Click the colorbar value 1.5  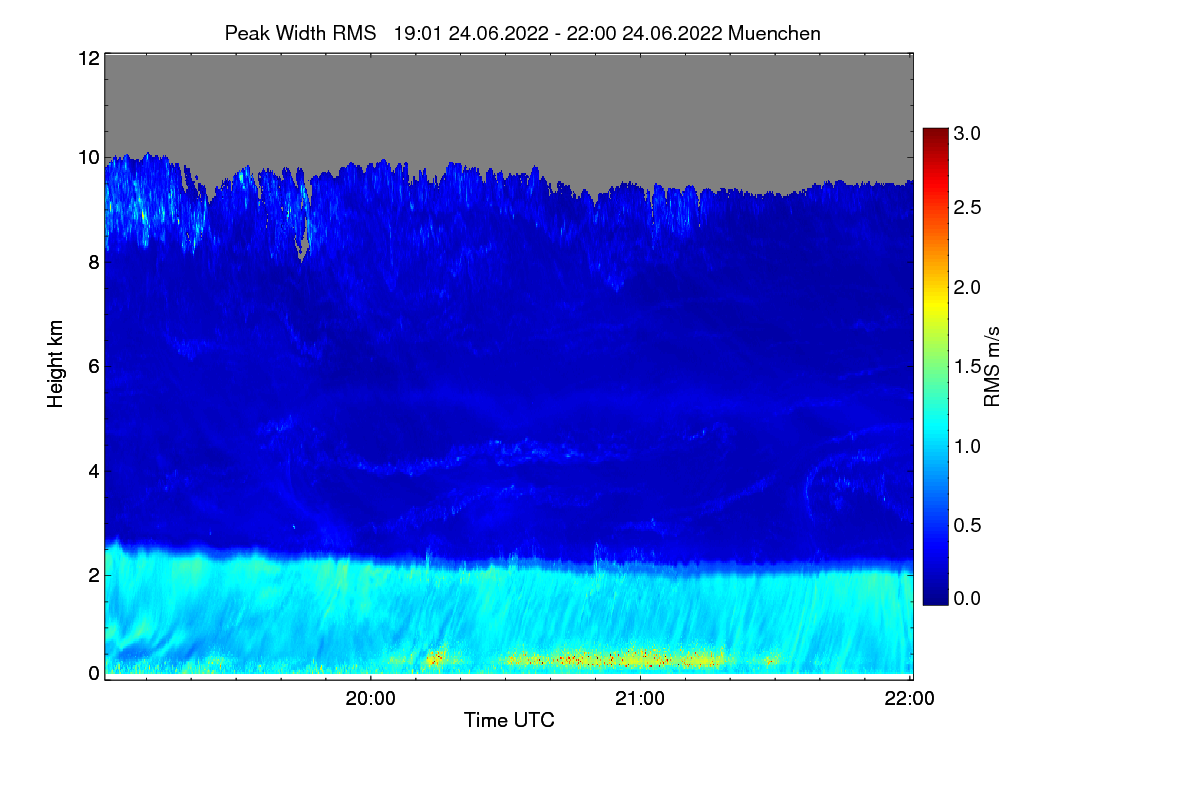coord(966,367)
